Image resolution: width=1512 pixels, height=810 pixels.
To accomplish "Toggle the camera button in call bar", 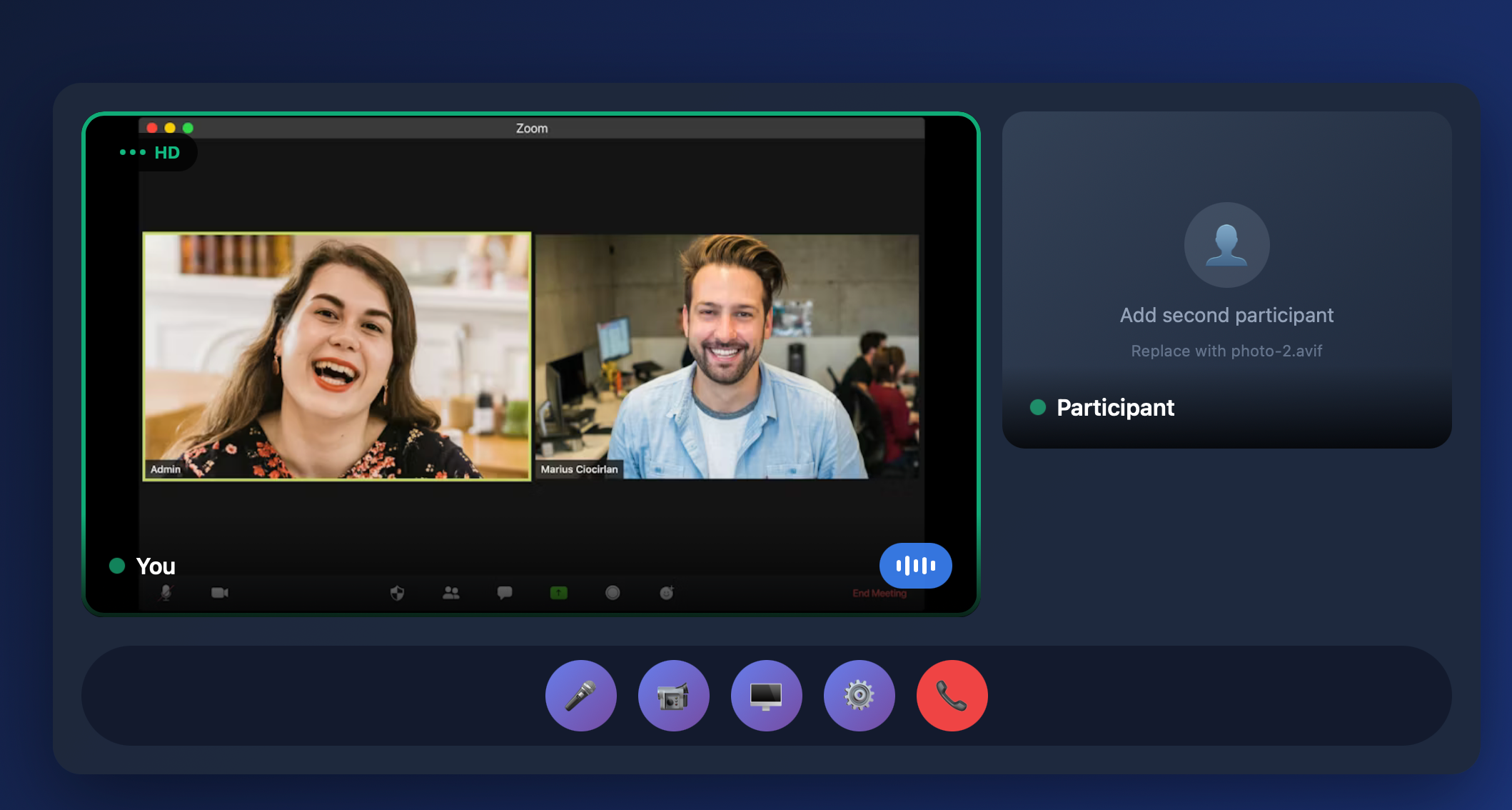I will click(673, 695).
